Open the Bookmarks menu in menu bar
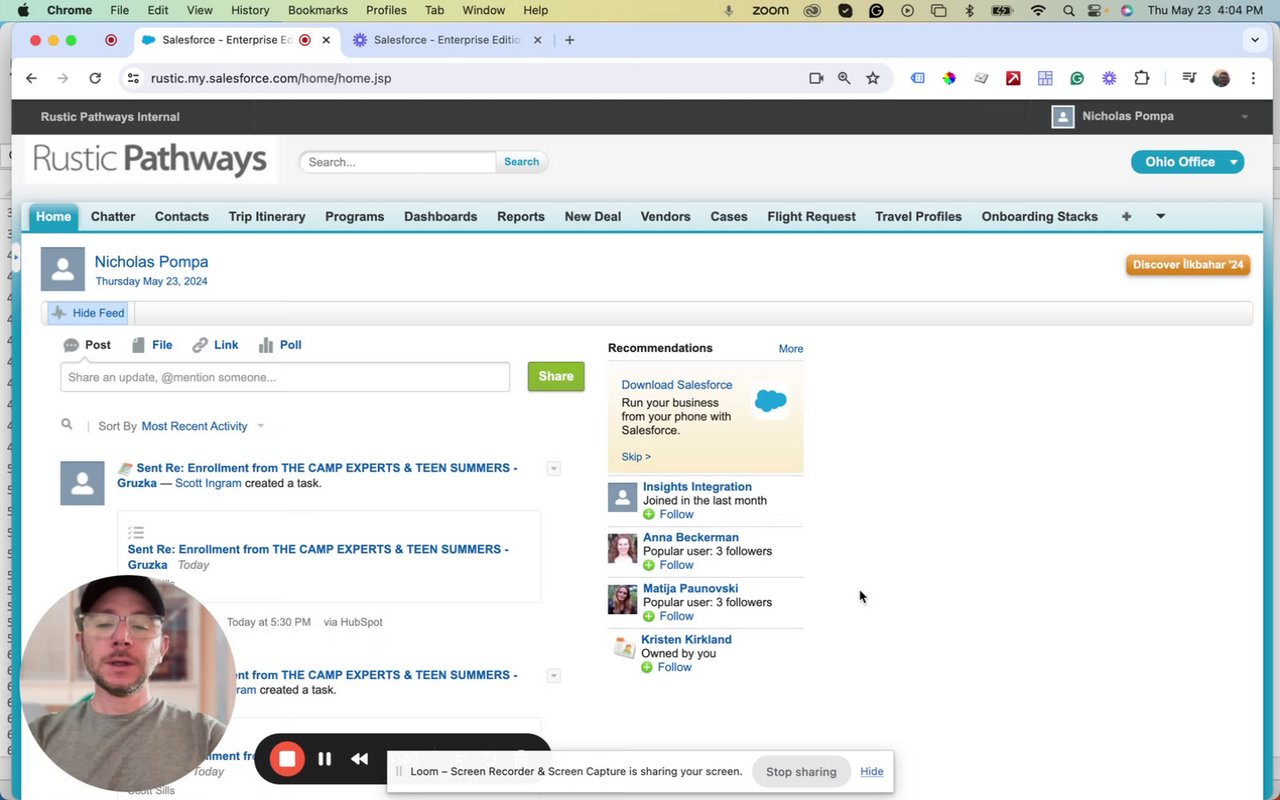Viewport: 1280px width, 800px height. point(318,10)
